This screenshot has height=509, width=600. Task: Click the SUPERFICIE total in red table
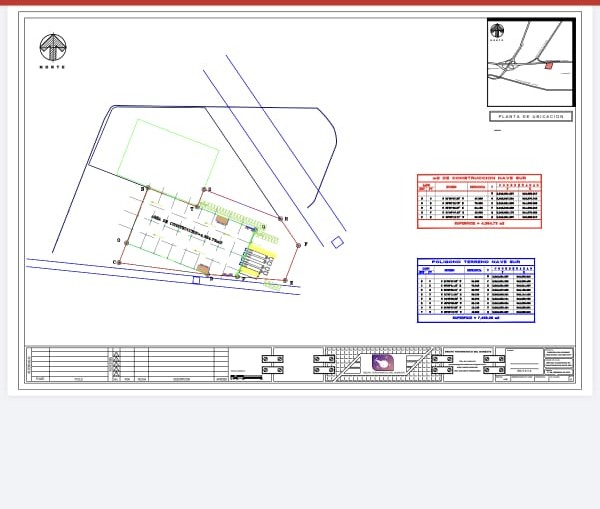pos(476,224)
